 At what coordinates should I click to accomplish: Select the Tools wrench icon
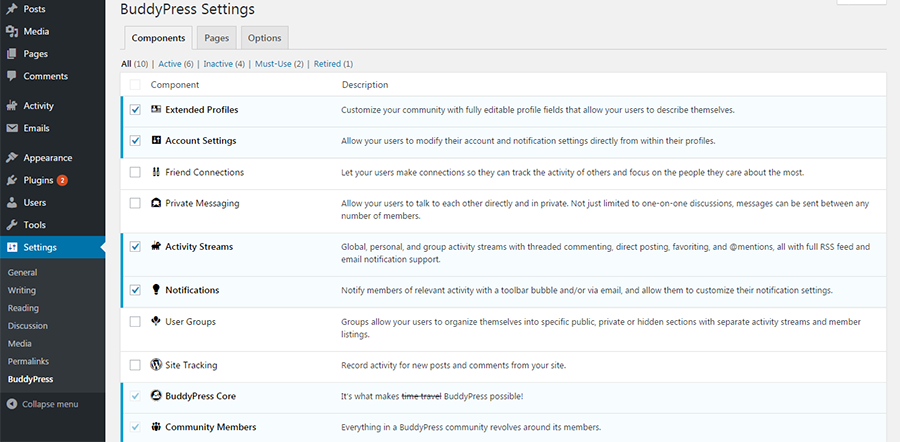tap(11, 225)
